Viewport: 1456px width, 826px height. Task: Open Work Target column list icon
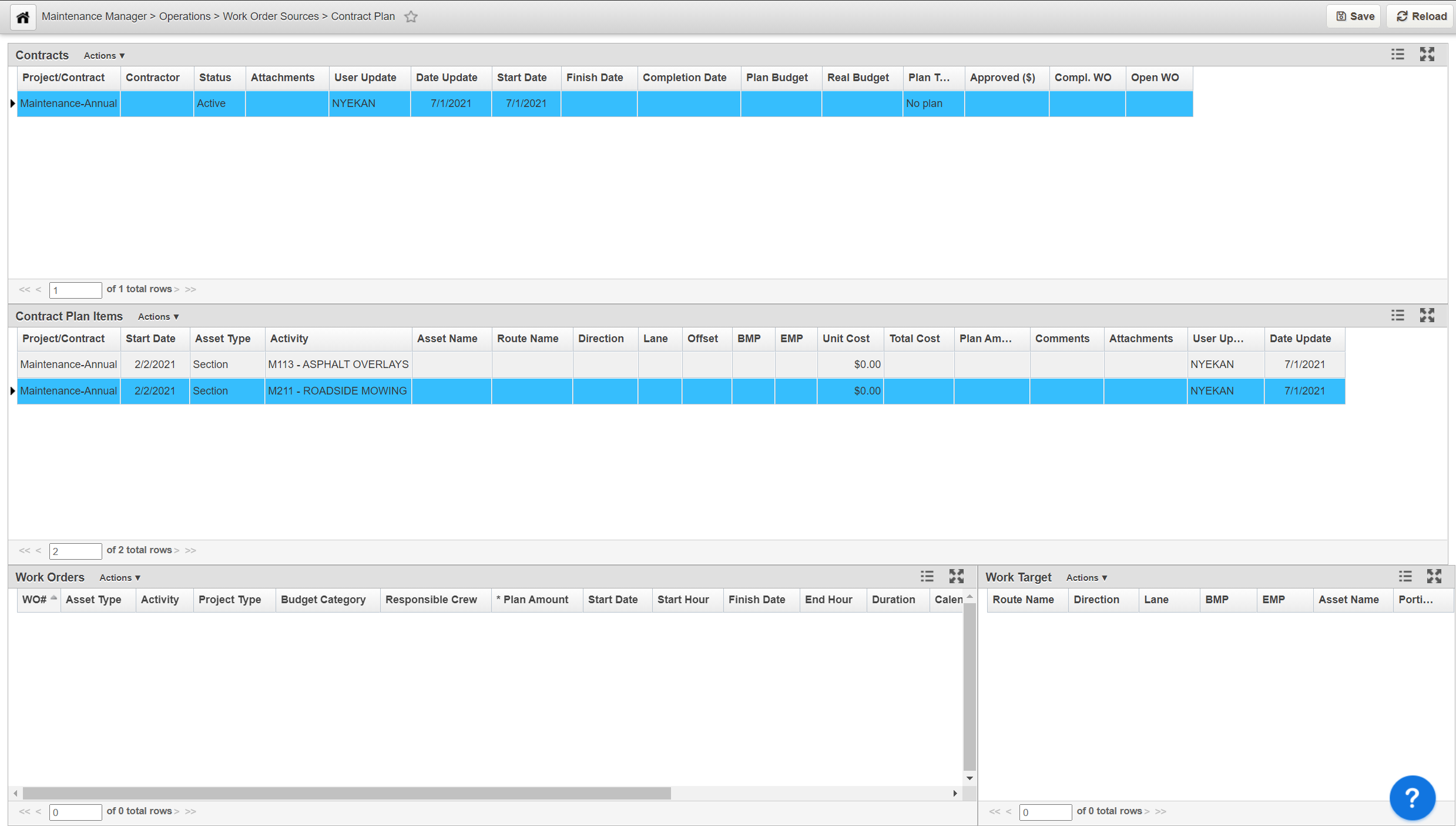coord(1405,577)
